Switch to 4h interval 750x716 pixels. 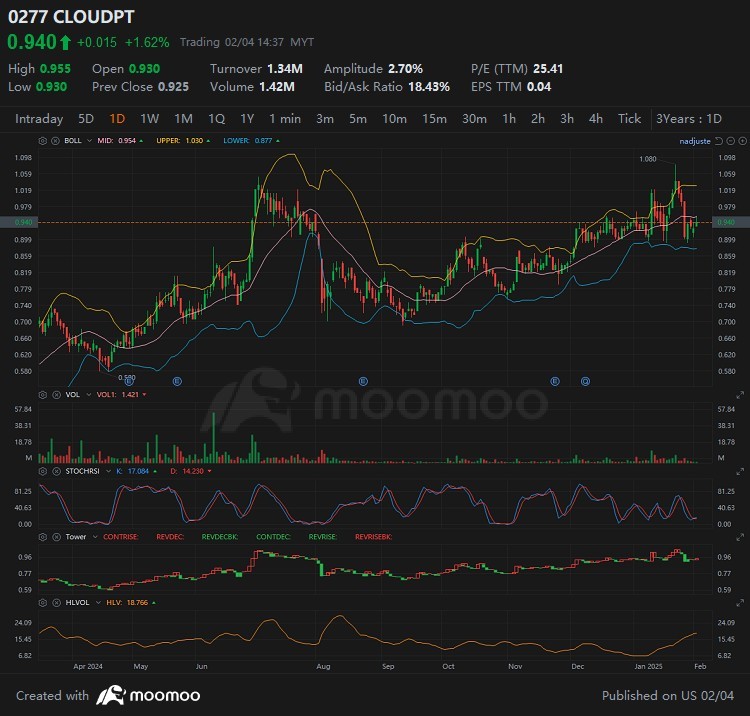tap(596, 119)
